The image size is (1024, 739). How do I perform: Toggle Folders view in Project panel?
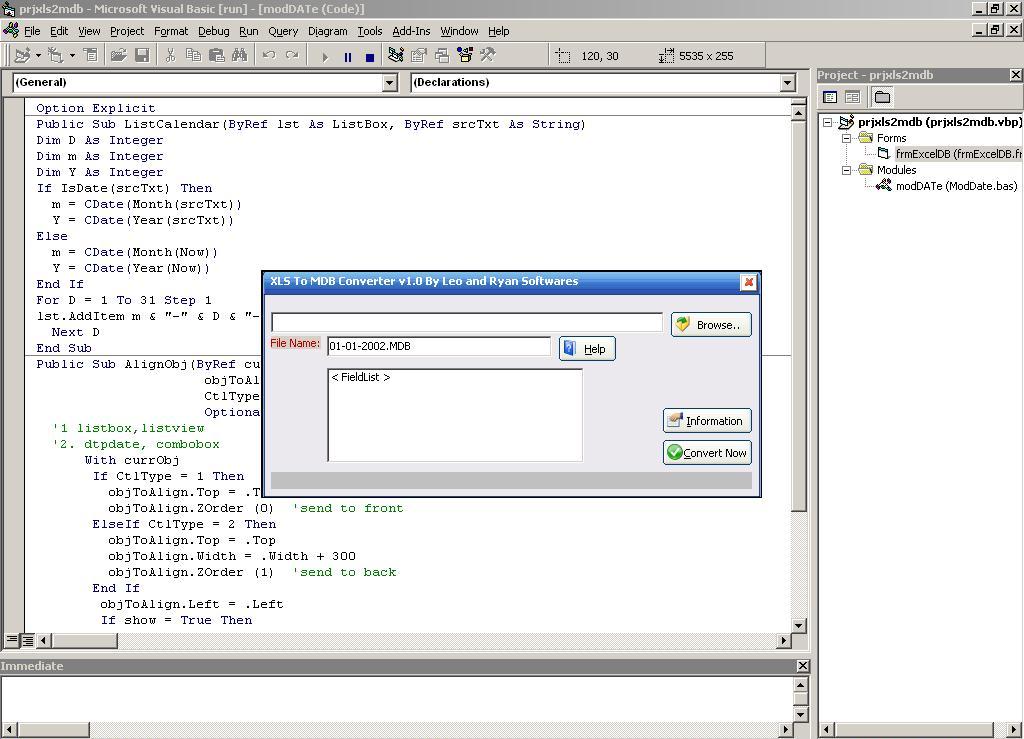882,97
